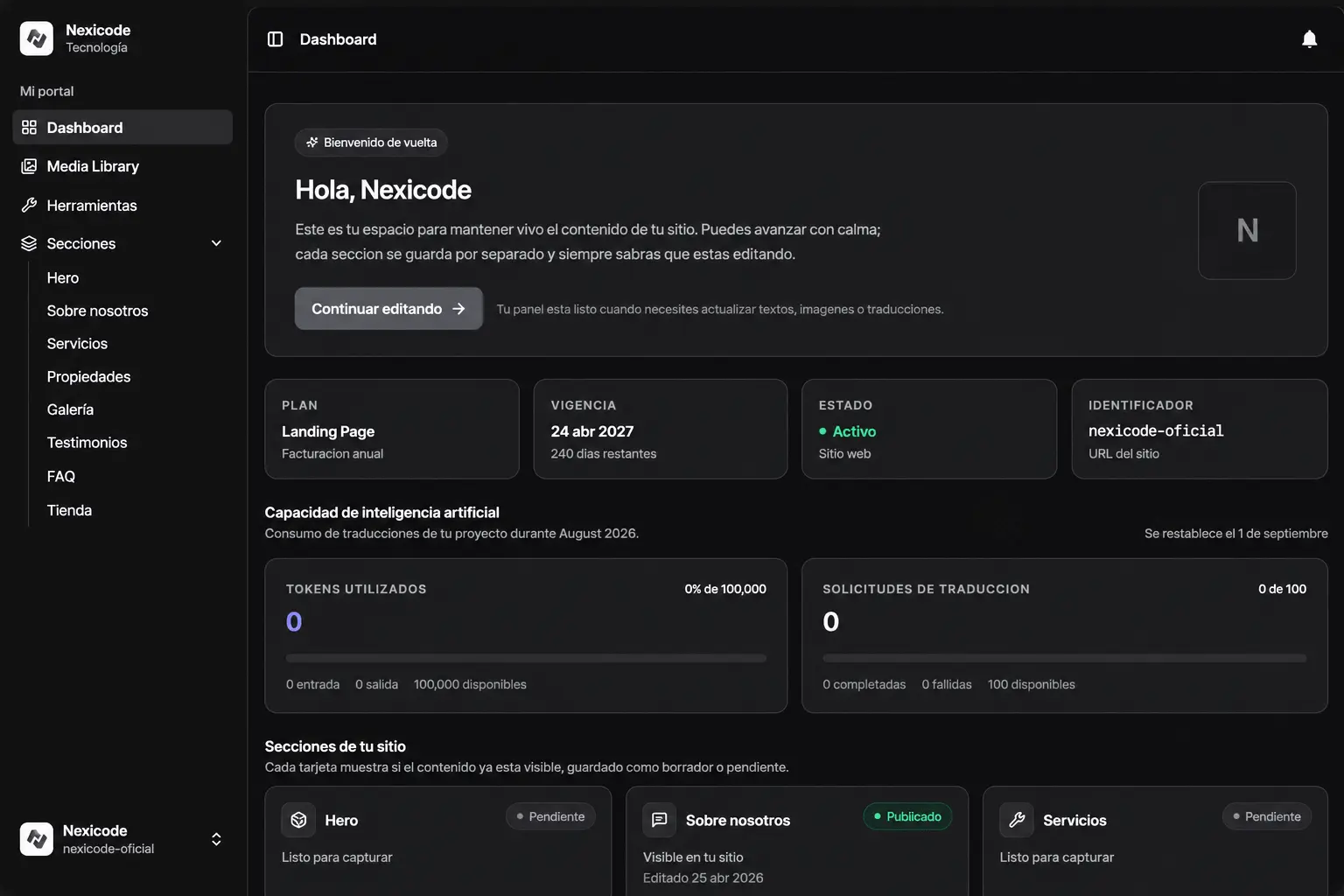Image resolution: width=1344 pixels, height=896 pixels.
Task: Click '0 fallidas' text
Action: click(947, 685)
